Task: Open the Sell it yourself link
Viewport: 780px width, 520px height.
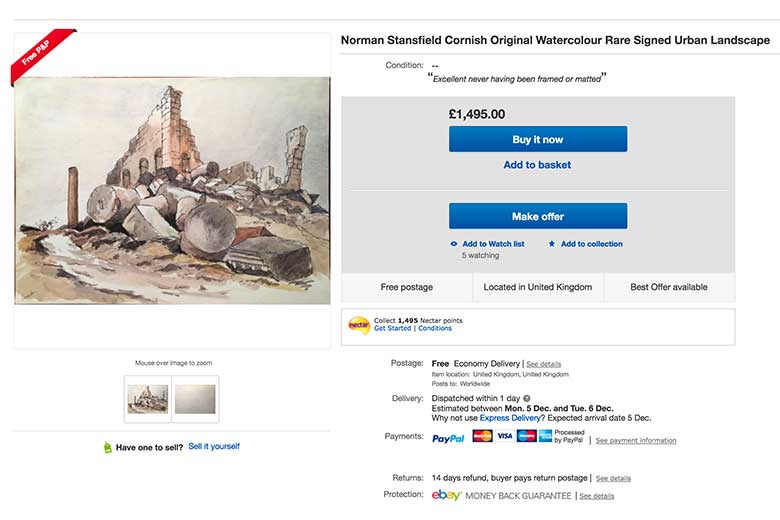Action: pyautogui.click(x=214, y=446)
